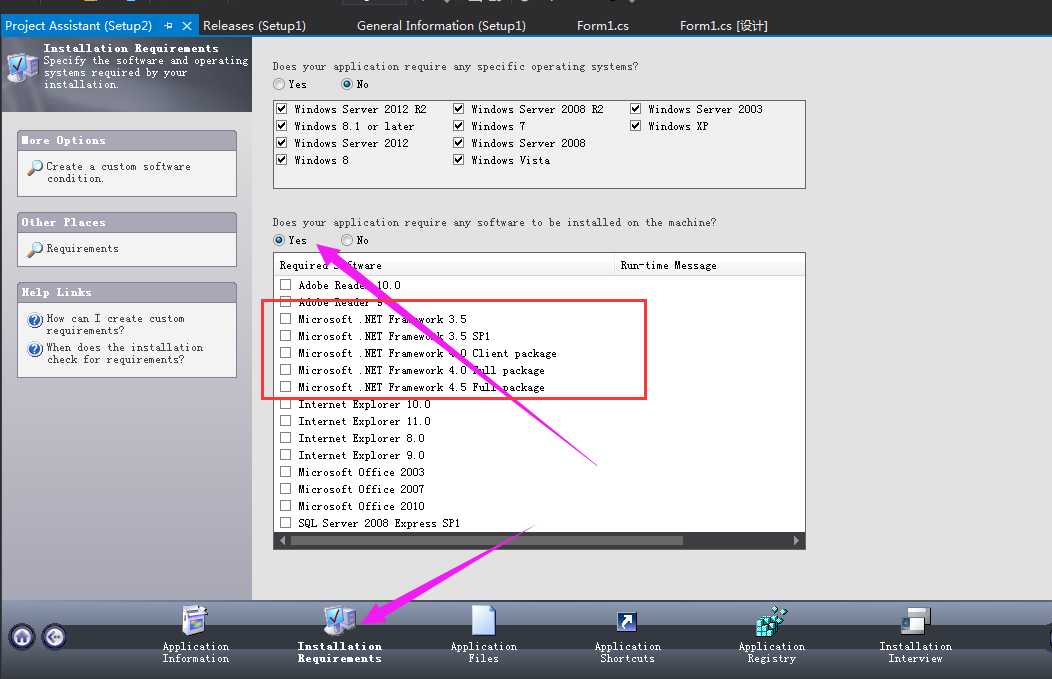
Task: Open Create a custom software condition link
Action: (x=118, y=172)
